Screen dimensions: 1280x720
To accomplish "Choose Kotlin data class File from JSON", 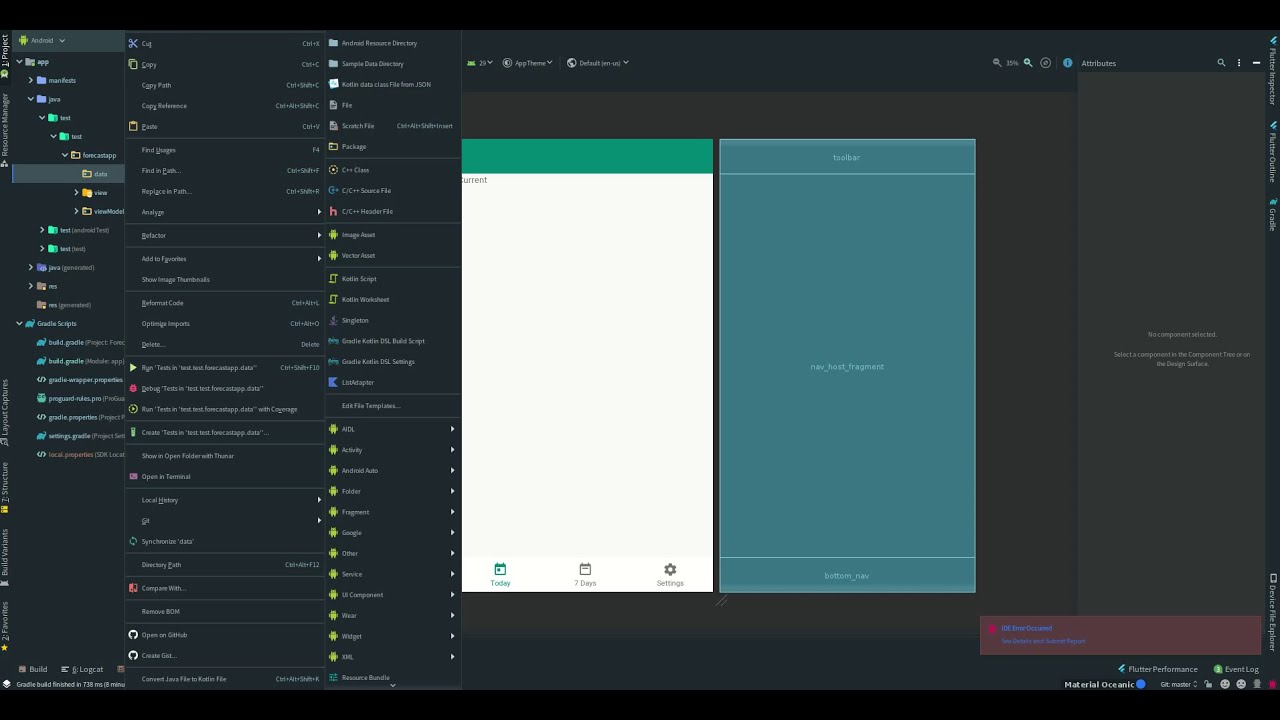I will coord(392,84).
